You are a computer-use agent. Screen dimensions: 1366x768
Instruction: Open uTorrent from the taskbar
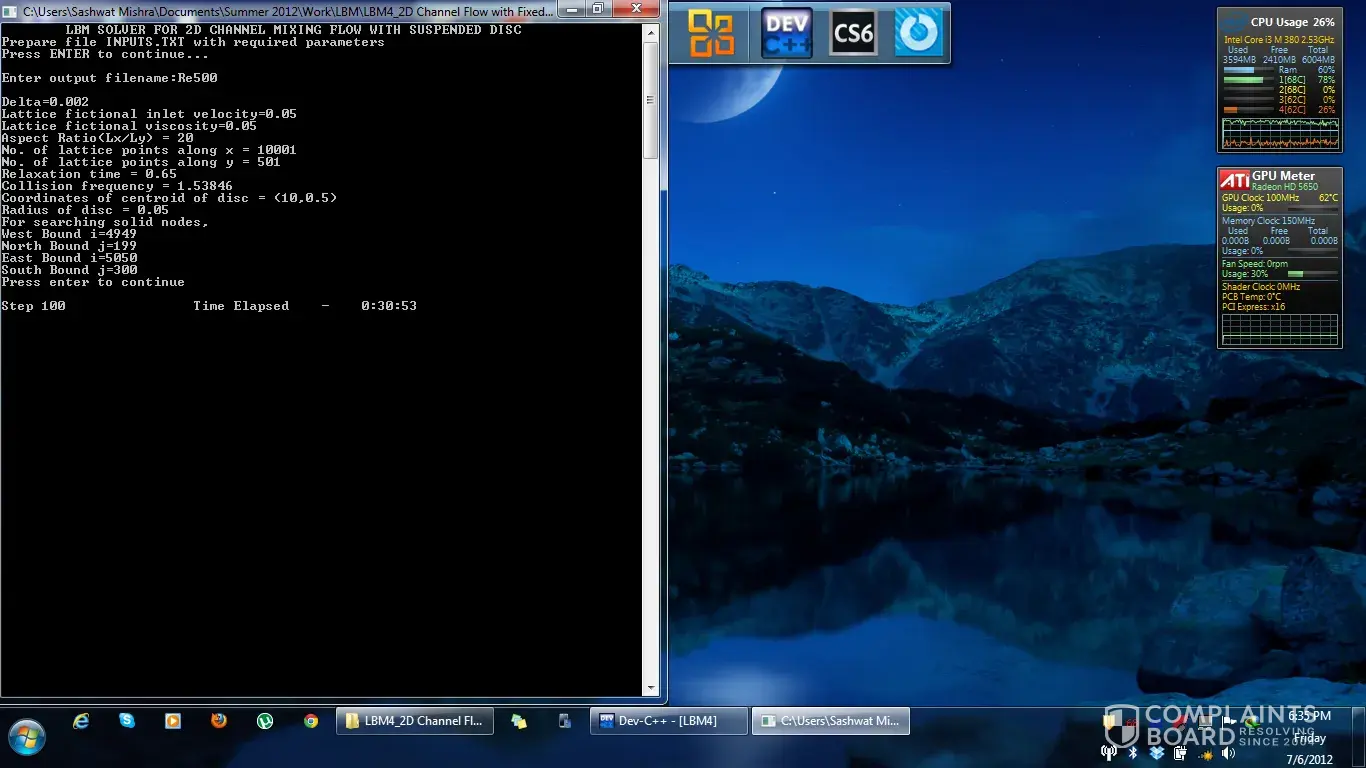coord(265,721)
